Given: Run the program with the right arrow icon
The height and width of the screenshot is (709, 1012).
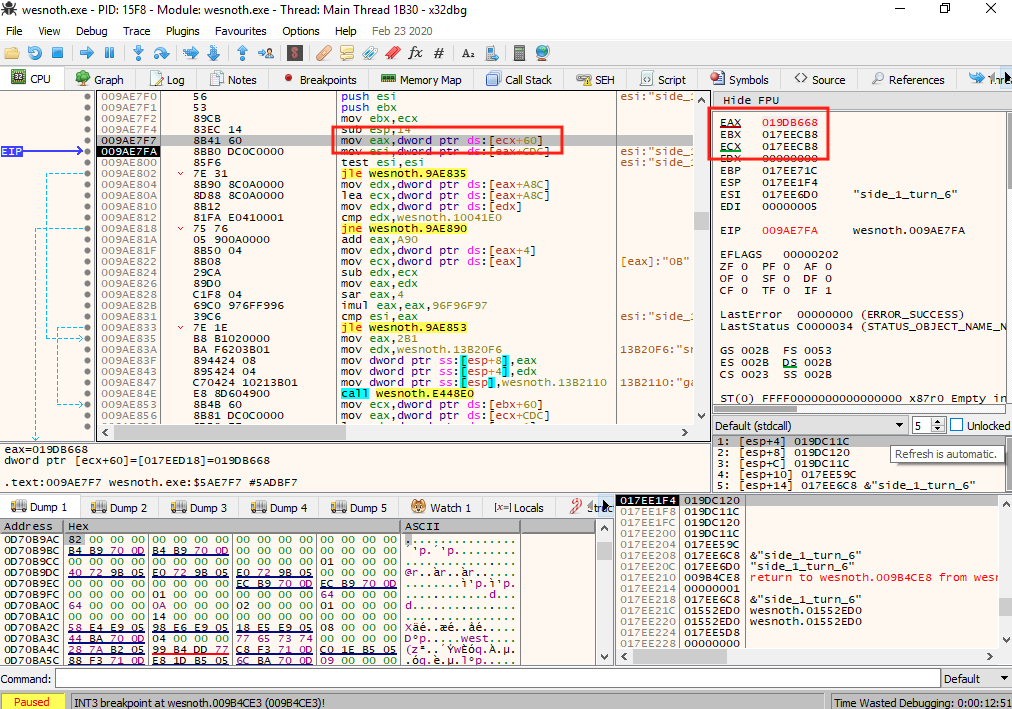Looking at the screenshot, I should click(x=86, y=53).
